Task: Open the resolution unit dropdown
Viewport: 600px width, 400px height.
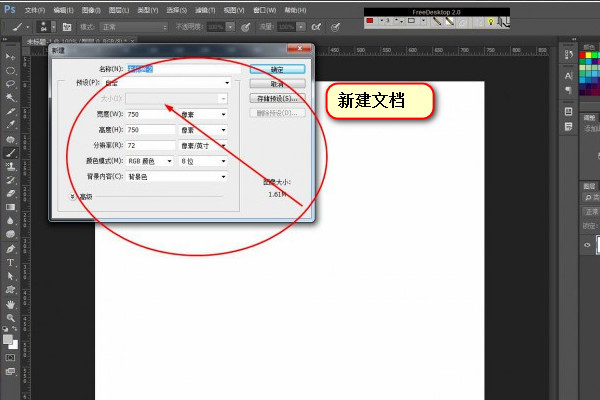Action: tap(203, 145)
